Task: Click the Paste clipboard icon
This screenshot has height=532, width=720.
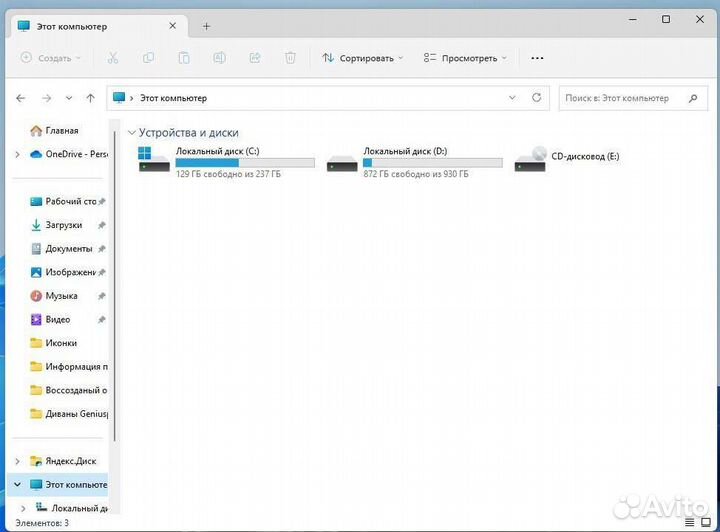Action: [x=183, y=58]
